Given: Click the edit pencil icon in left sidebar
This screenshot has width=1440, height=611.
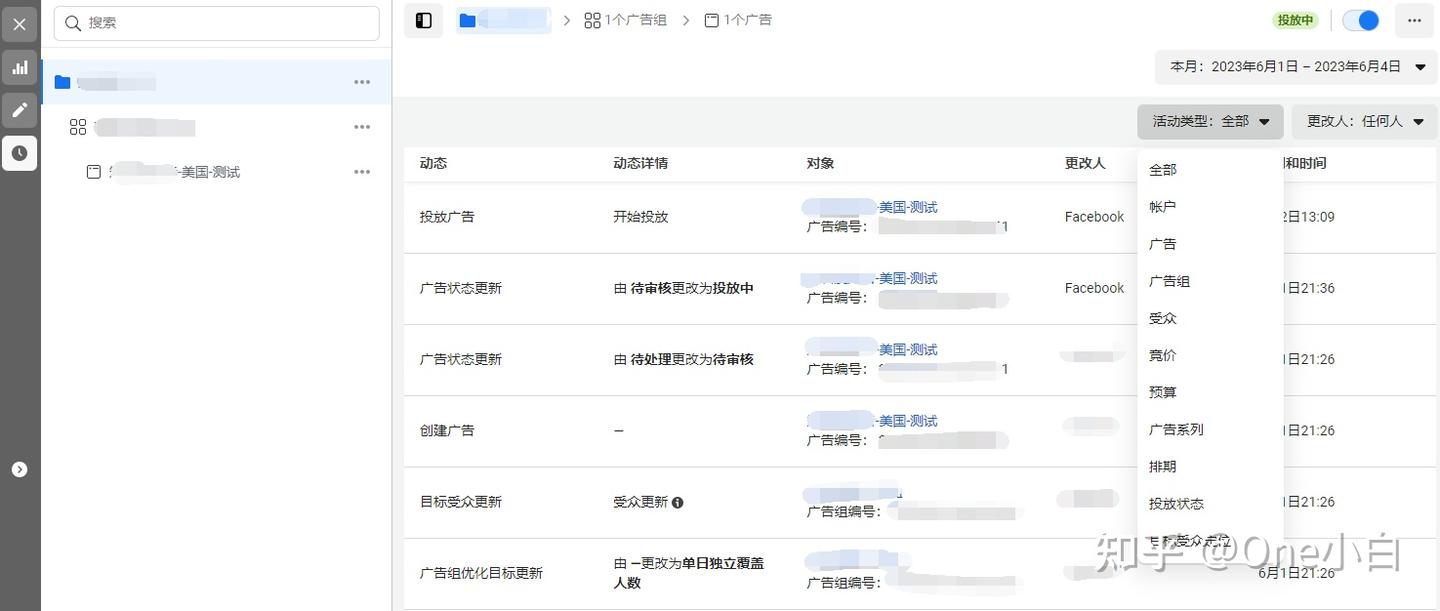Looking at the screenshot, I should coord(20,110).
